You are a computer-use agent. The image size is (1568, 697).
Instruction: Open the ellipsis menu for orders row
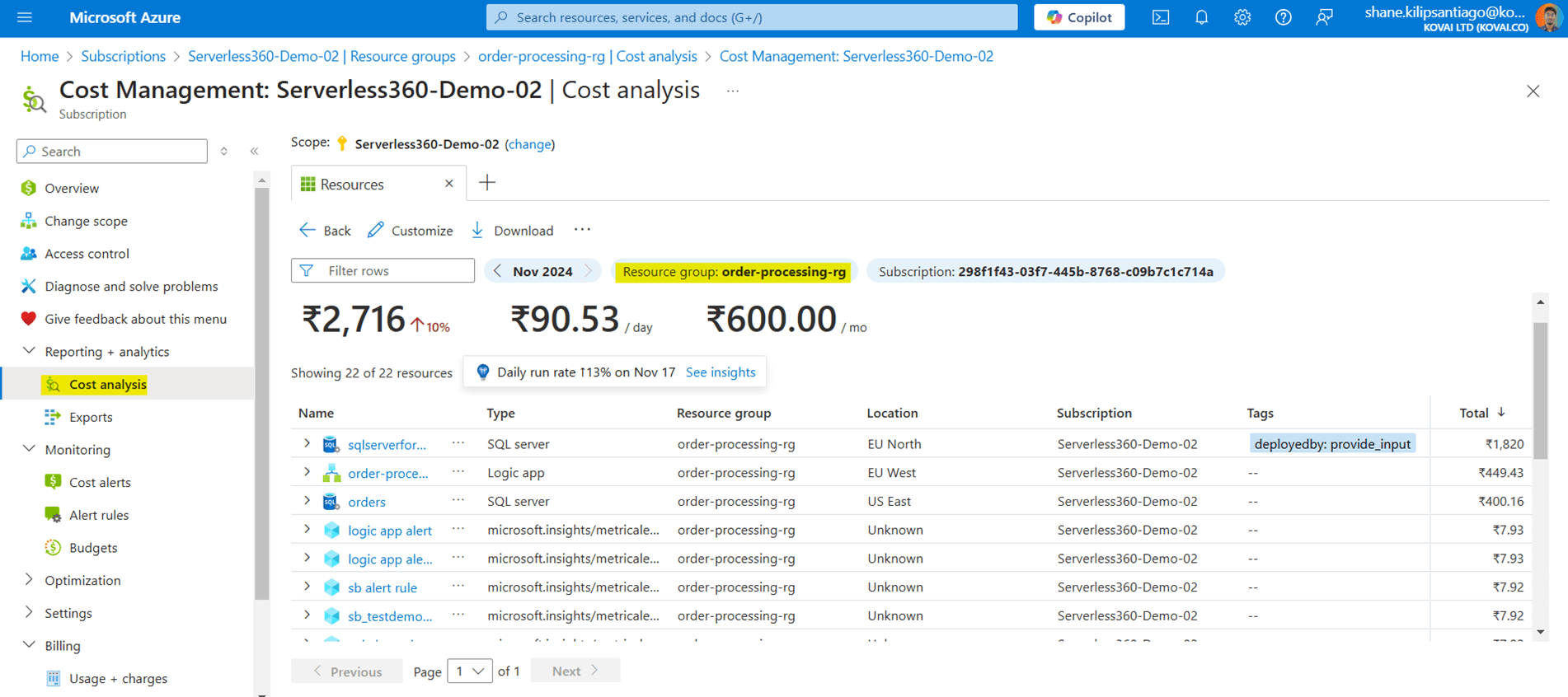tap(458, 500)
